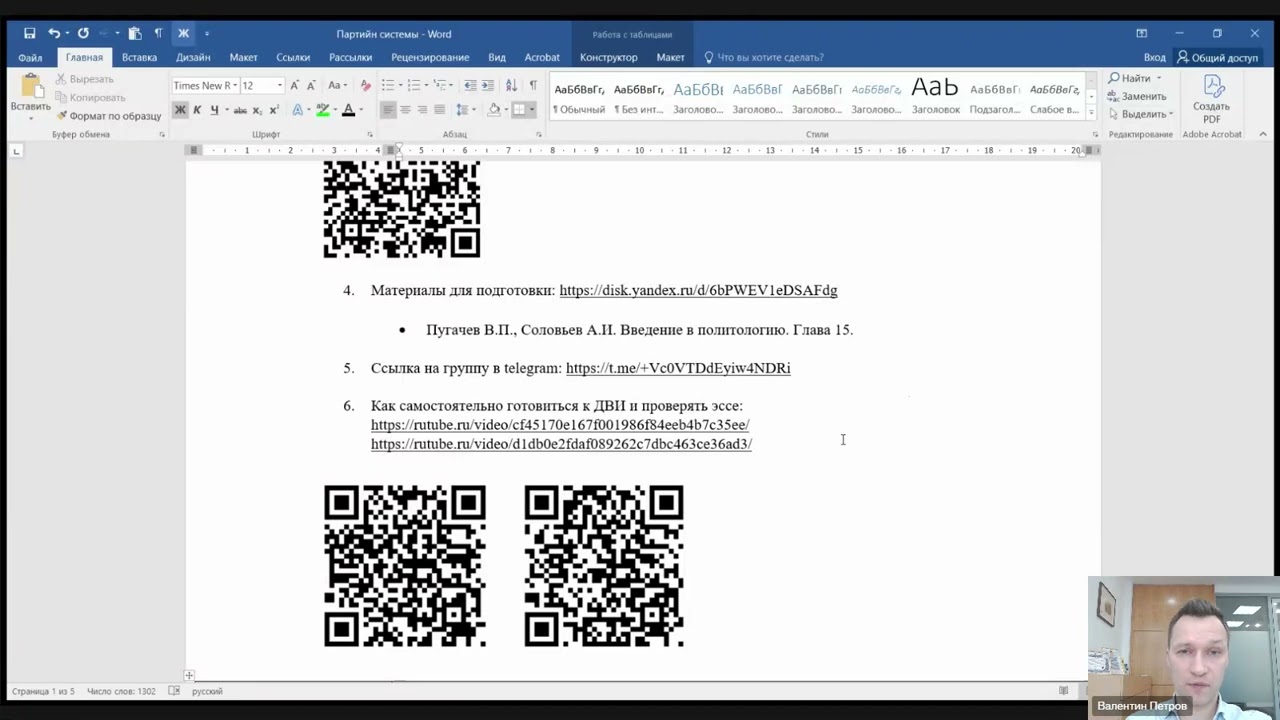
Task: Toggle bold Ж in the Шрифт group
Action: pos(180,110)
